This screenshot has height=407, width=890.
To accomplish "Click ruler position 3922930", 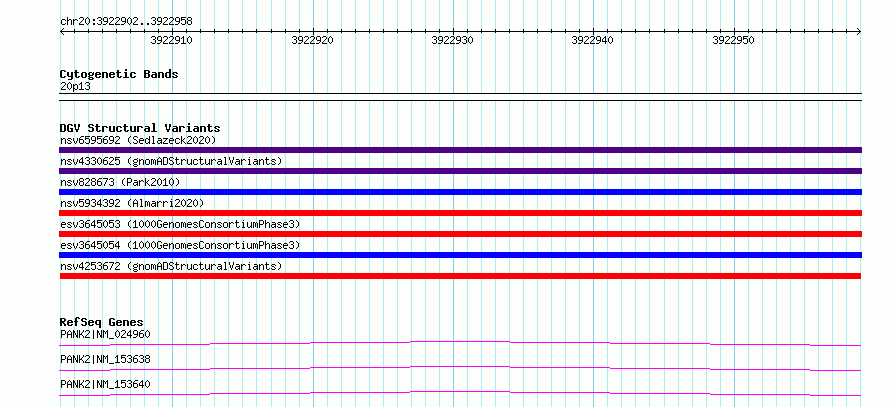I will tap(452, 40).
